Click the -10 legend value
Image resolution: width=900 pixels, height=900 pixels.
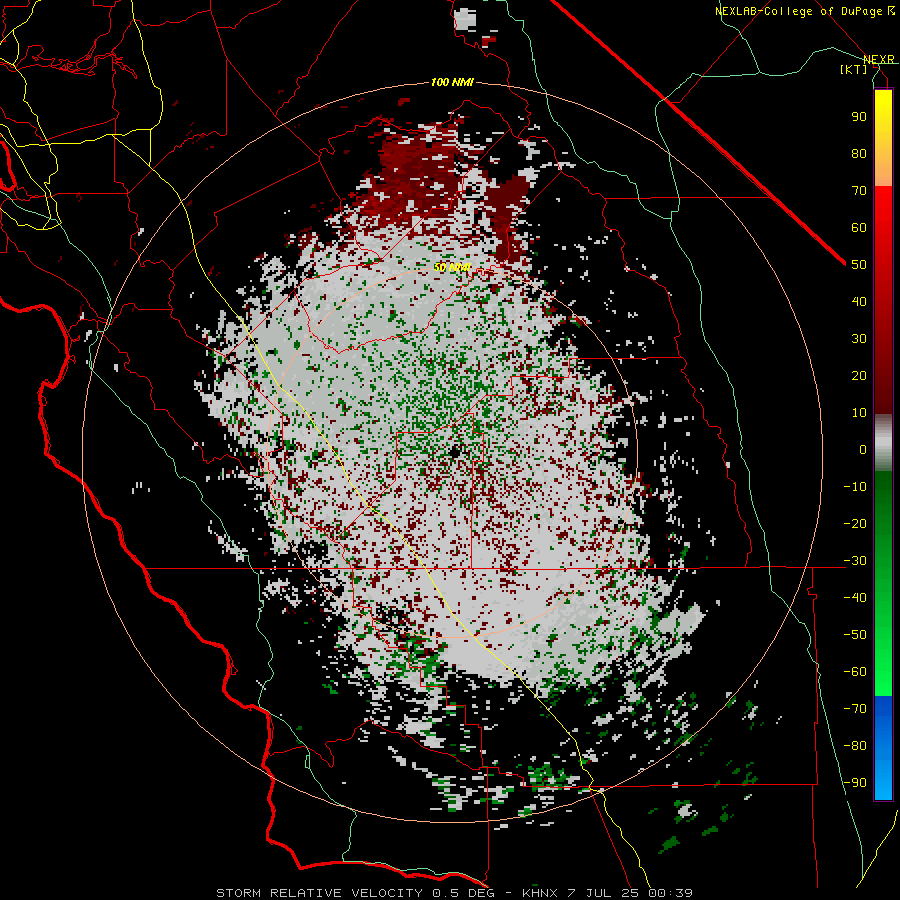(855, 487)
